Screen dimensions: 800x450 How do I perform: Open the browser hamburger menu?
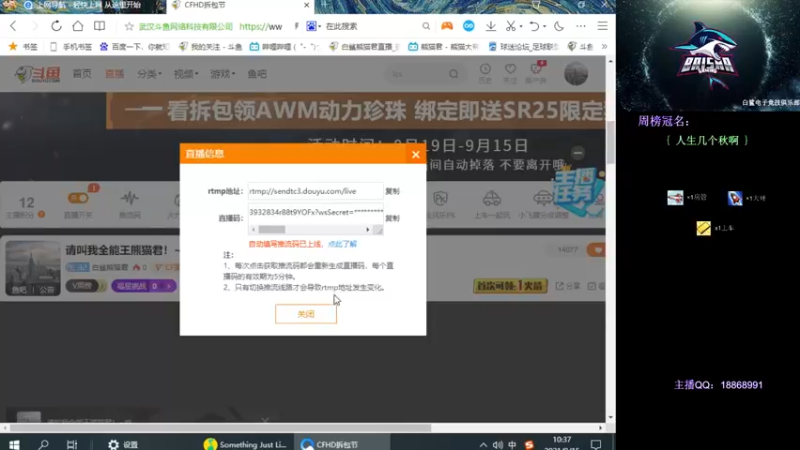(x=603, y=26)
